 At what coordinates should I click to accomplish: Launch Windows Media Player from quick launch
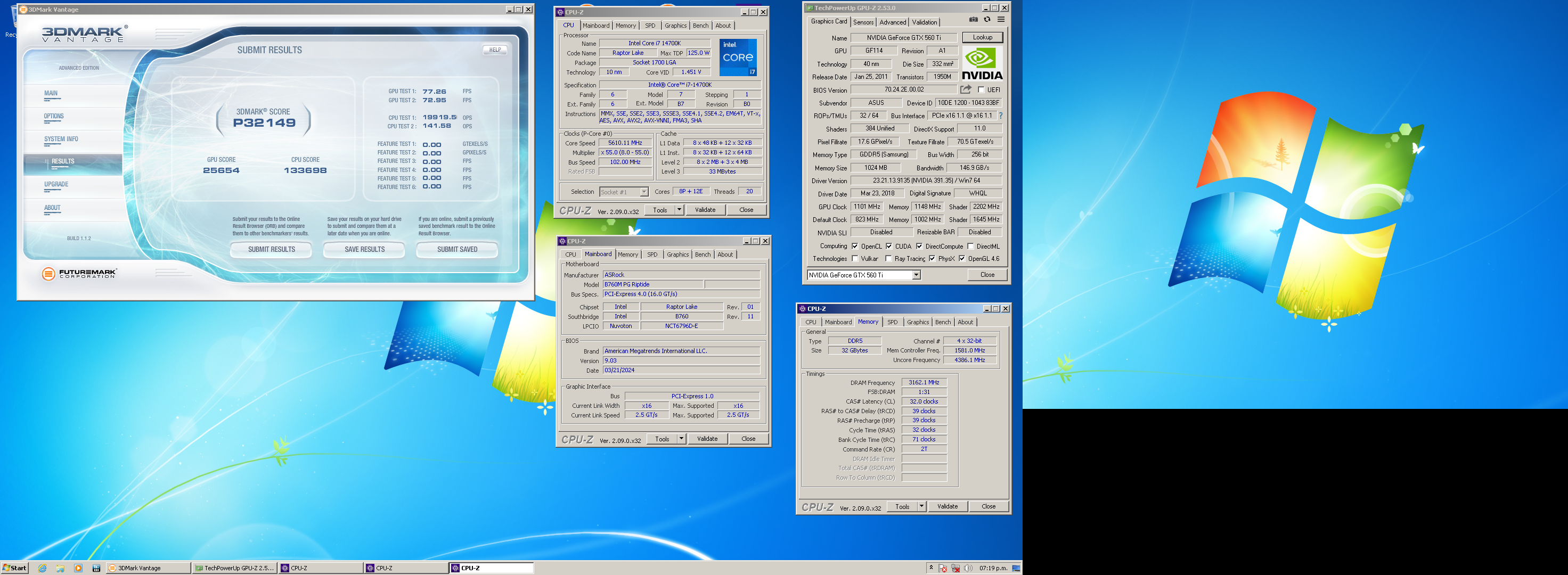pyautogui.click(x=78, y=568)
